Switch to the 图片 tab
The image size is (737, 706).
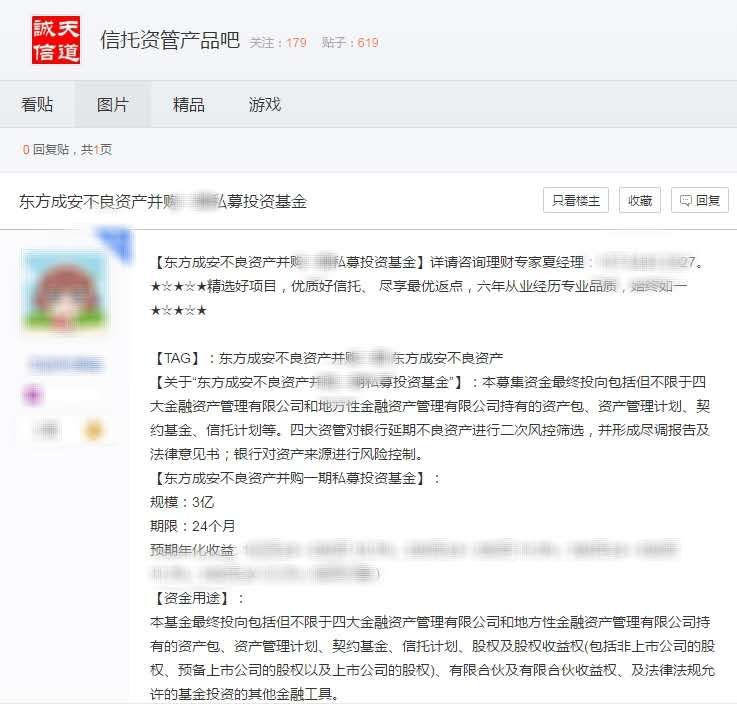pos(113,104)
